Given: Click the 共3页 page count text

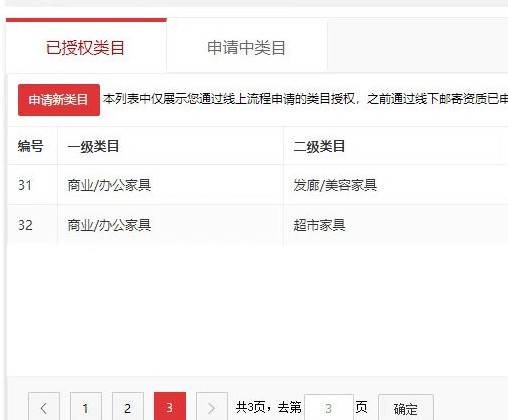Looking at the screenshot, I should (x=250, y=407).
